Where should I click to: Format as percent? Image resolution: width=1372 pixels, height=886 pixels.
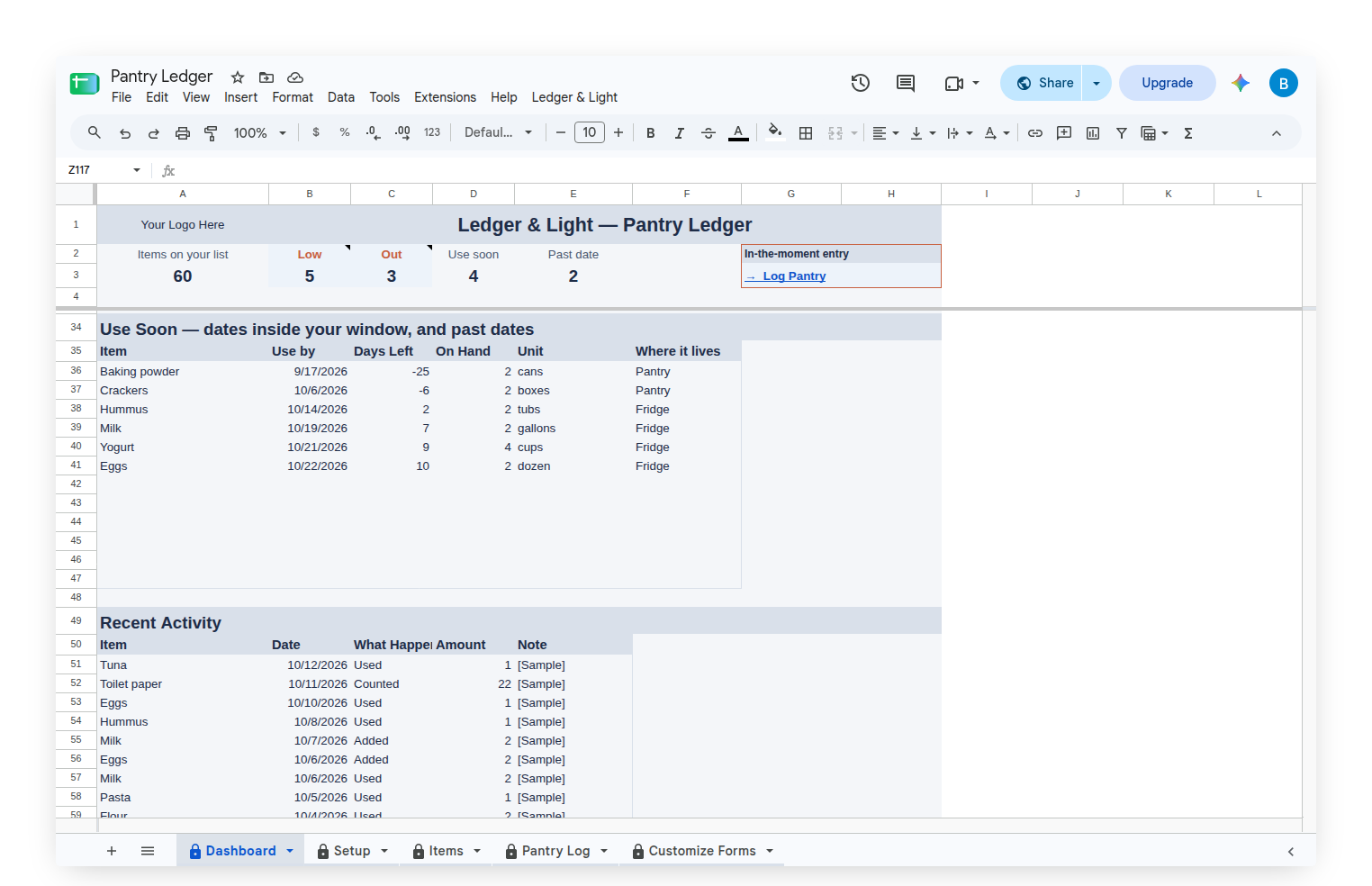[x=345, y=132]
